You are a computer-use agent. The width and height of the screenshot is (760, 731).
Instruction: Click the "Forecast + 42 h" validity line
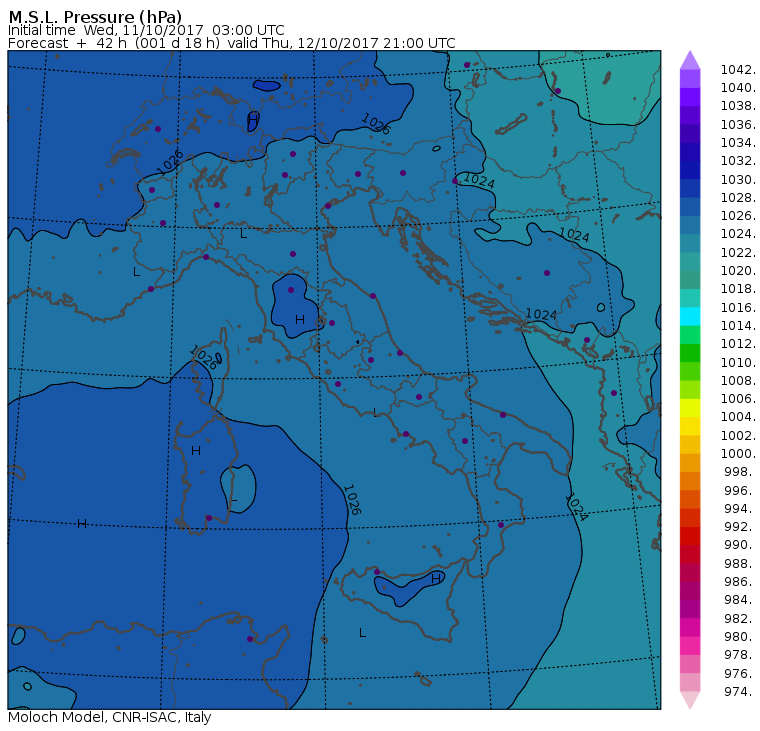point(231,43)
